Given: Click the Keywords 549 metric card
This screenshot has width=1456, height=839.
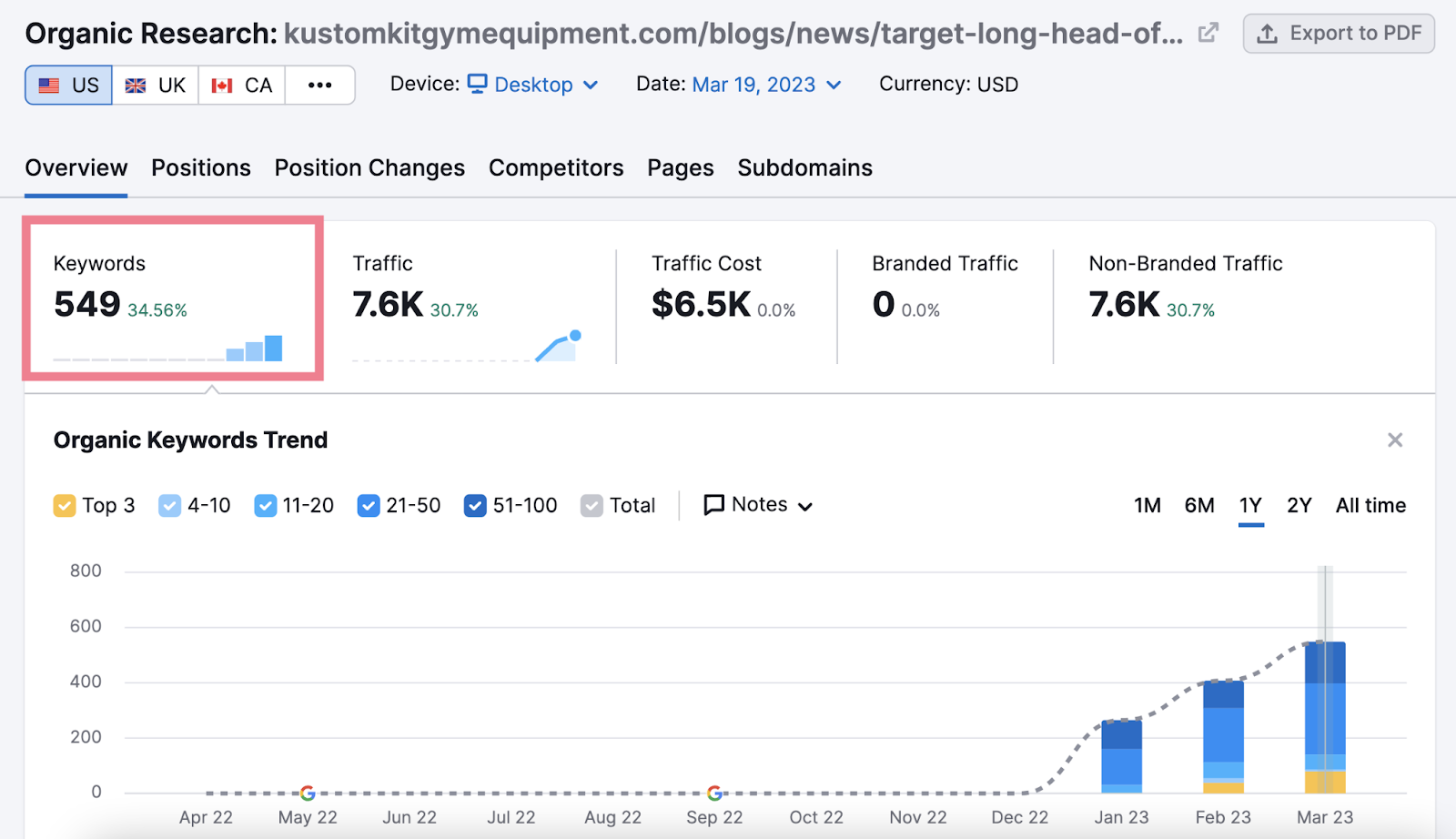Looking at the screenshot, I should pyautogui.click(x=172, y=298).
